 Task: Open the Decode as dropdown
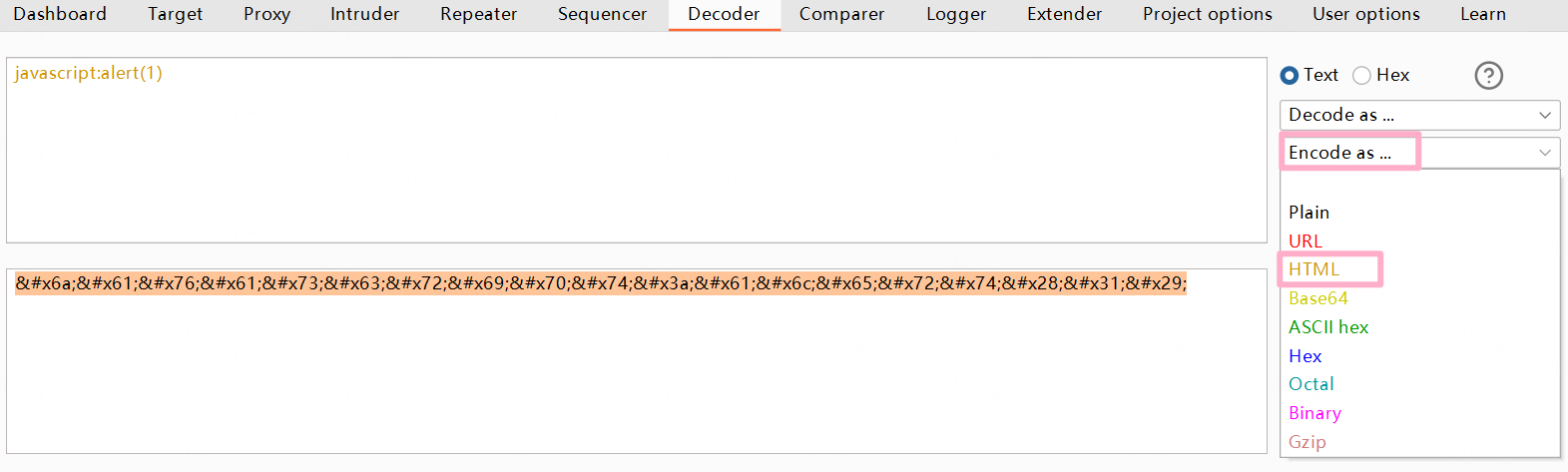coord(1419,115)
